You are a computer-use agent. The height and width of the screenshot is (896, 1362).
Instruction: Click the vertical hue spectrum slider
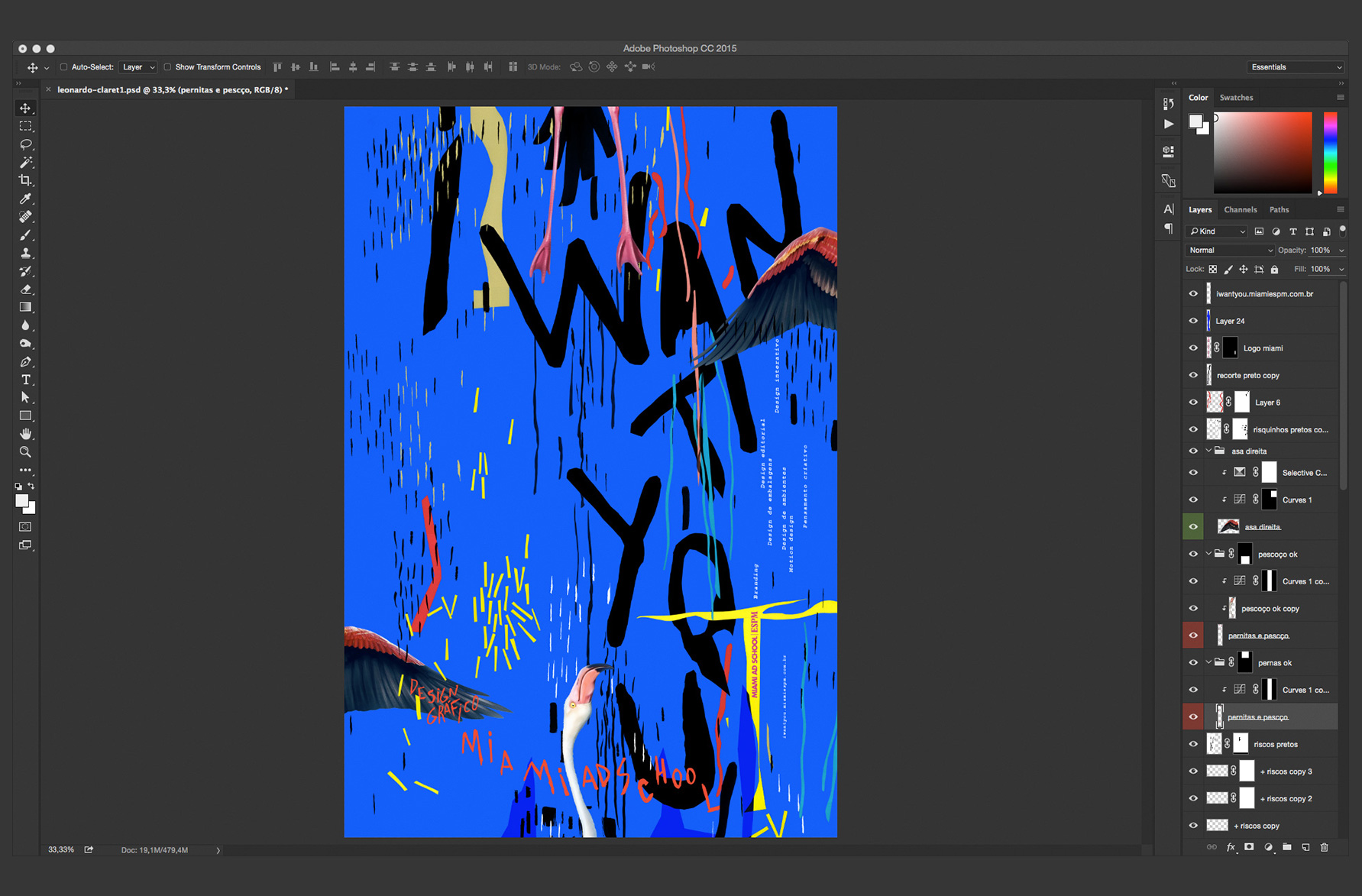click(1330, 152)
